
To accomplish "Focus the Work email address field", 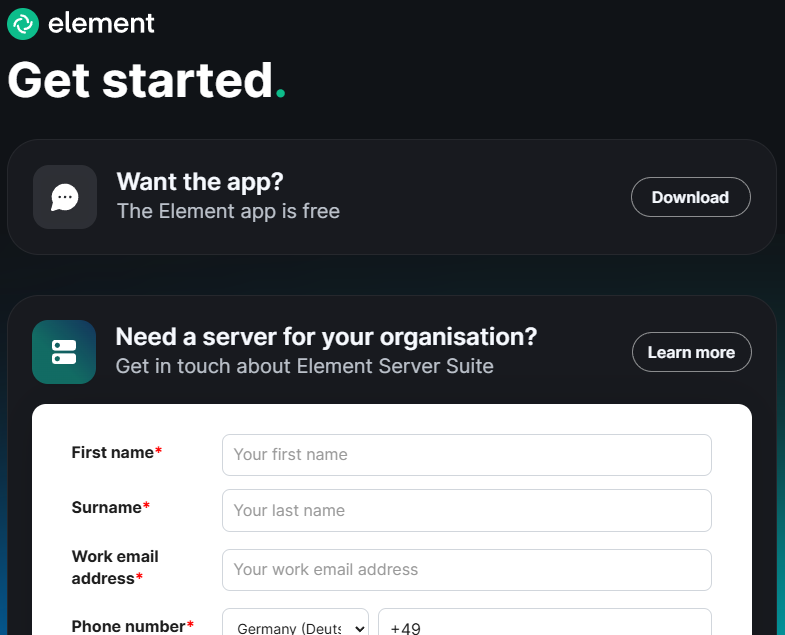I will pos(467,570).
